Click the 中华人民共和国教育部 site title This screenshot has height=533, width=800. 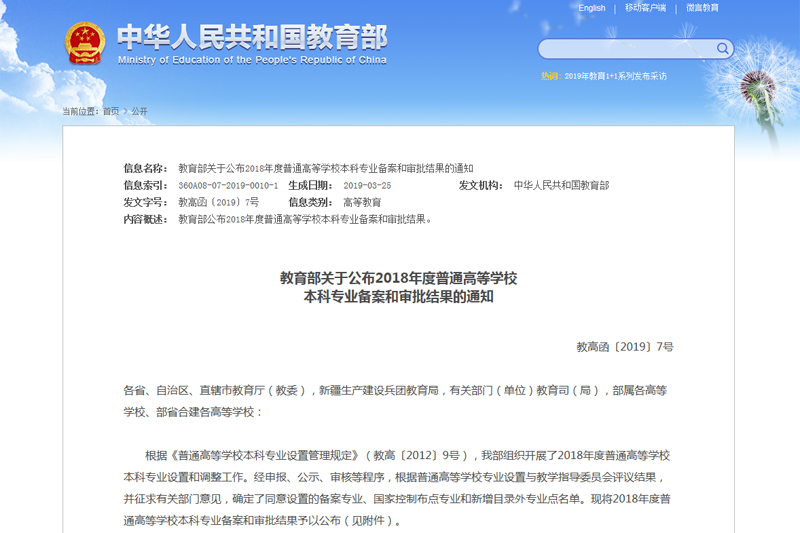(x=252, y=36)
